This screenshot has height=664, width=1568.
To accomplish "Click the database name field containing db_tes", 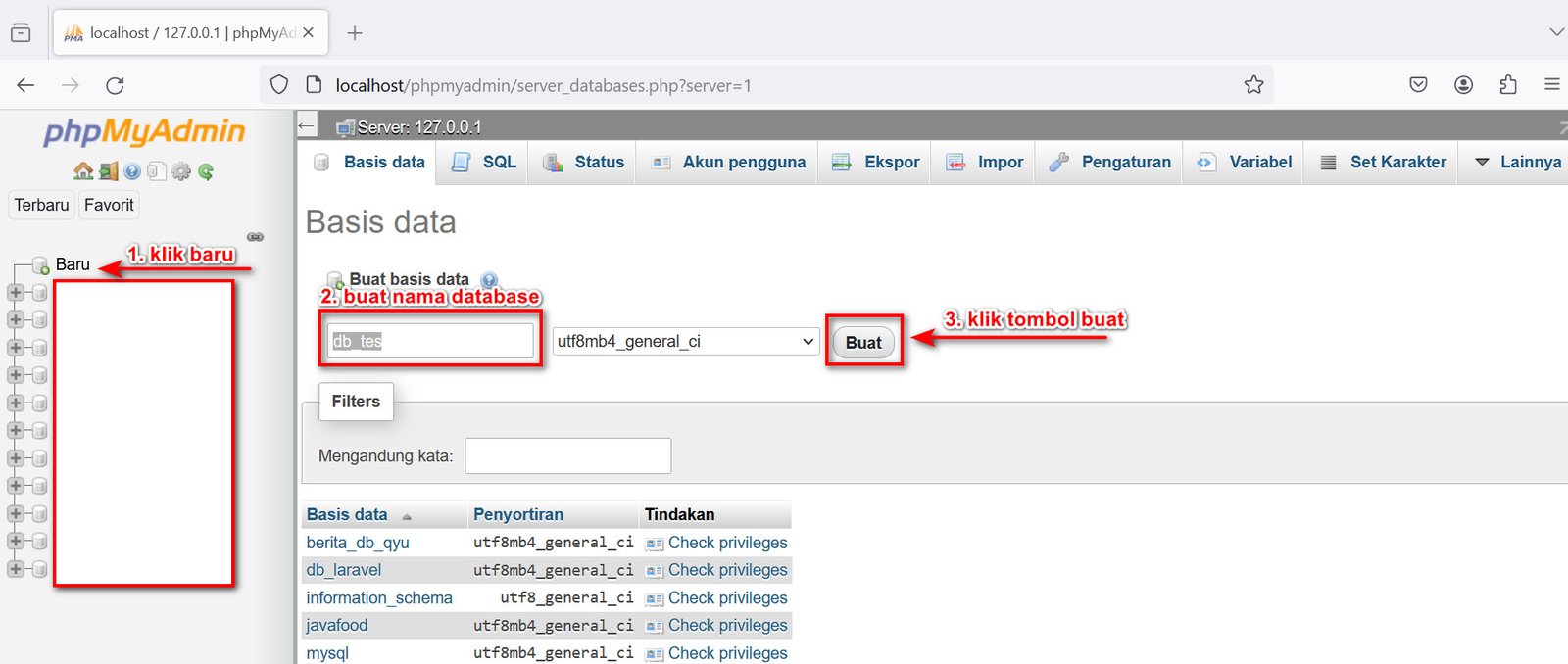I will (x=430, y=341).
